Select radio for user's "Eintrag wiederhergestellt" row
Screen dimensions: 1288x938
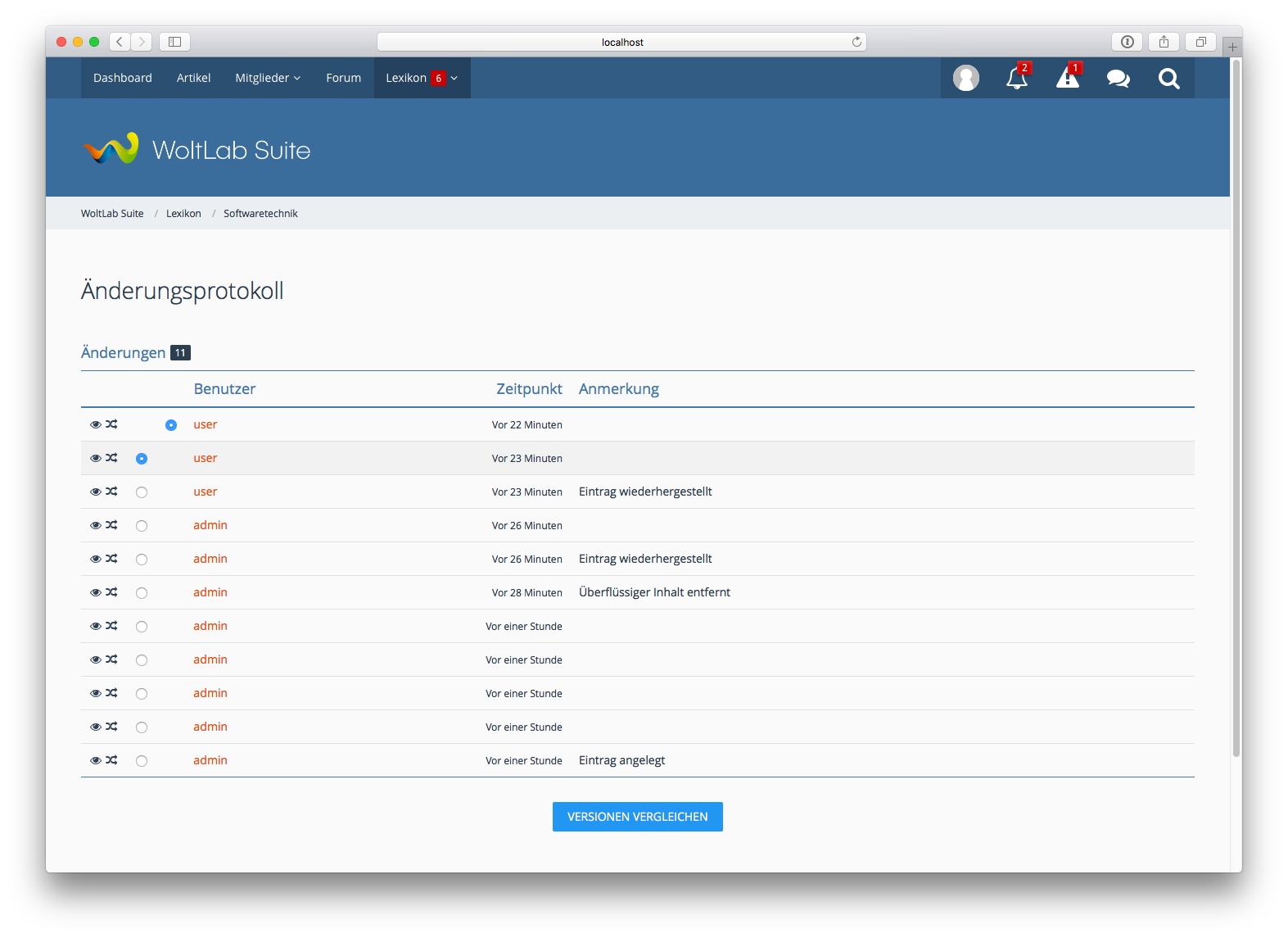(x=142, y=492)
